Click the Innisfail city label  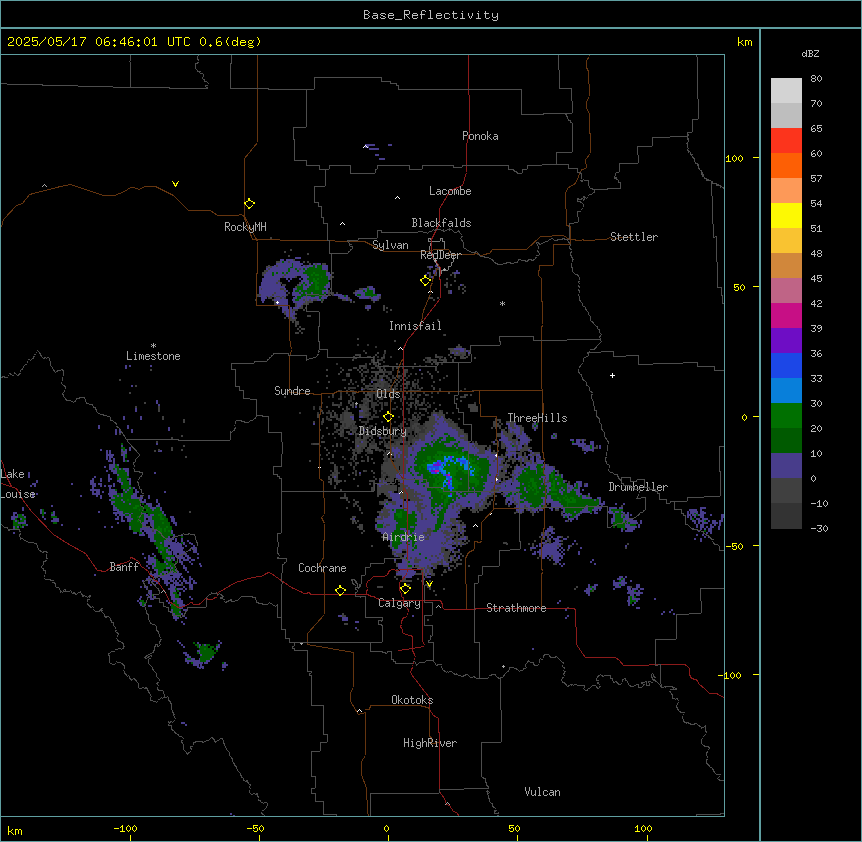pos(415,326)
